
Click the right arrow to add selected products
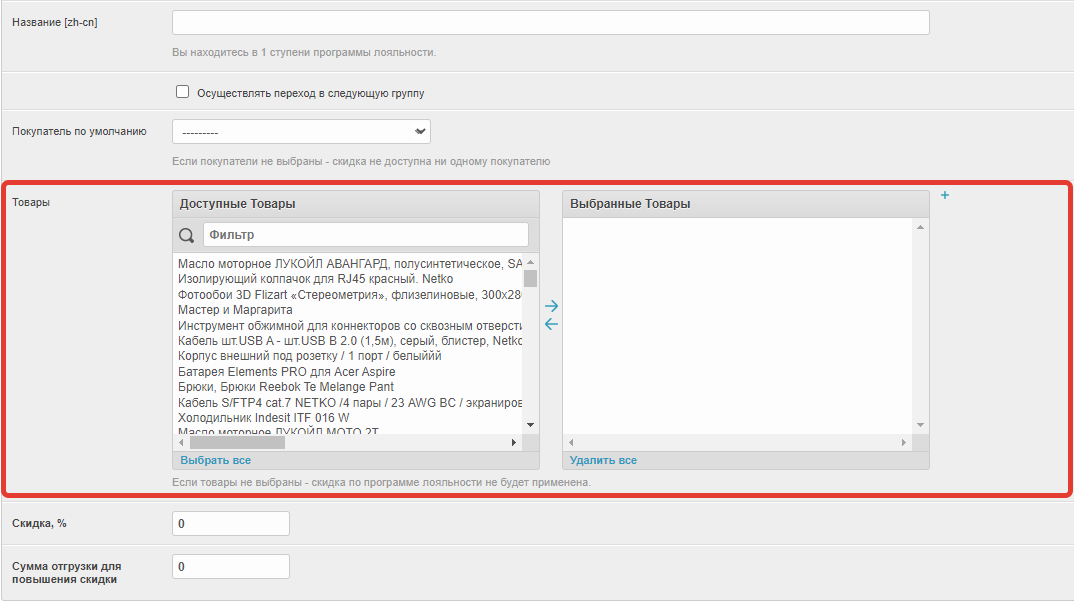pyautogui.click(x=551, y=306)
